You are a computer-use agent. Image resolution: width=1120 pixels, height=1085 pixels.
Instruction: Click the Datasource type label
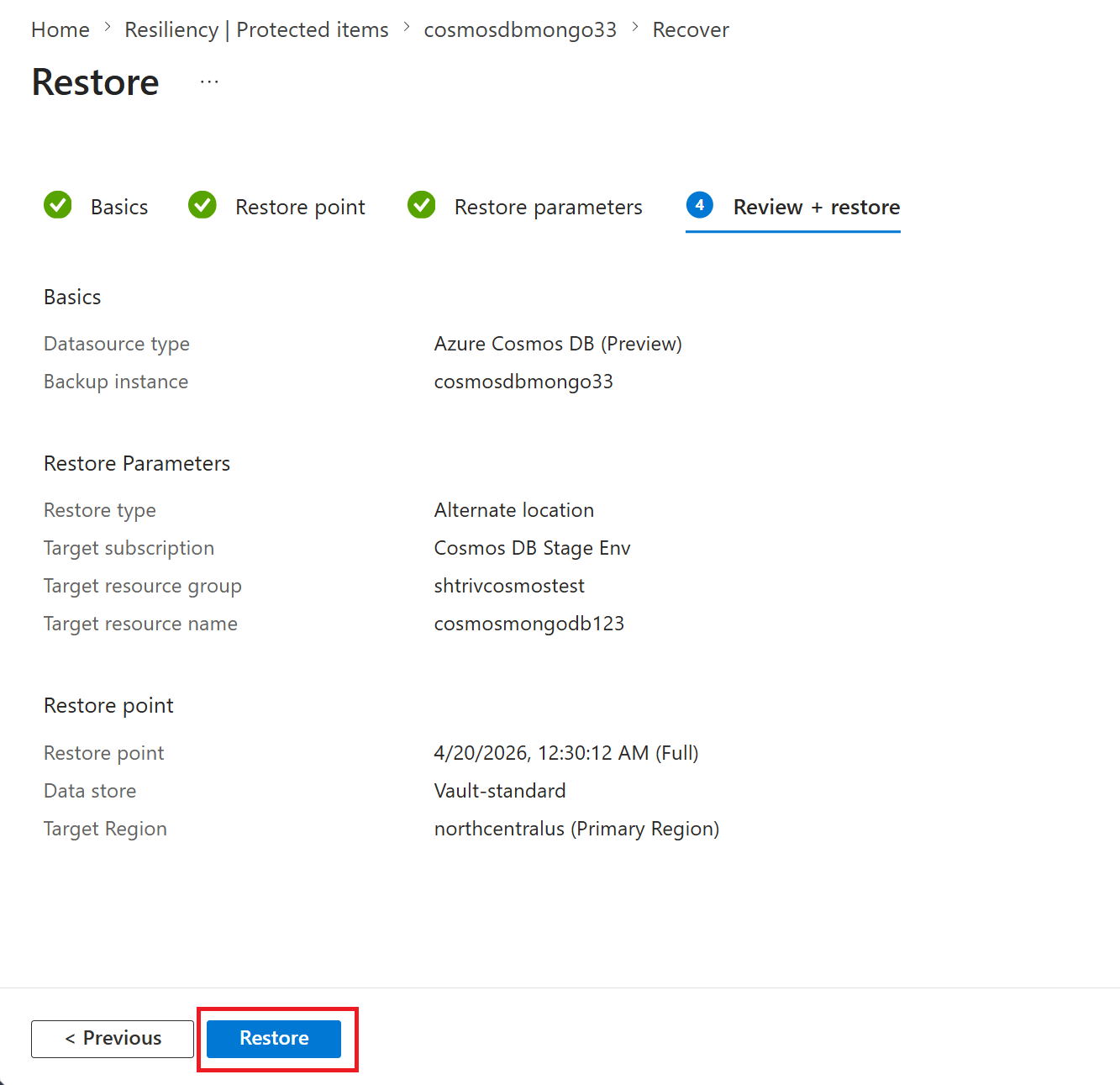point(117,344)
